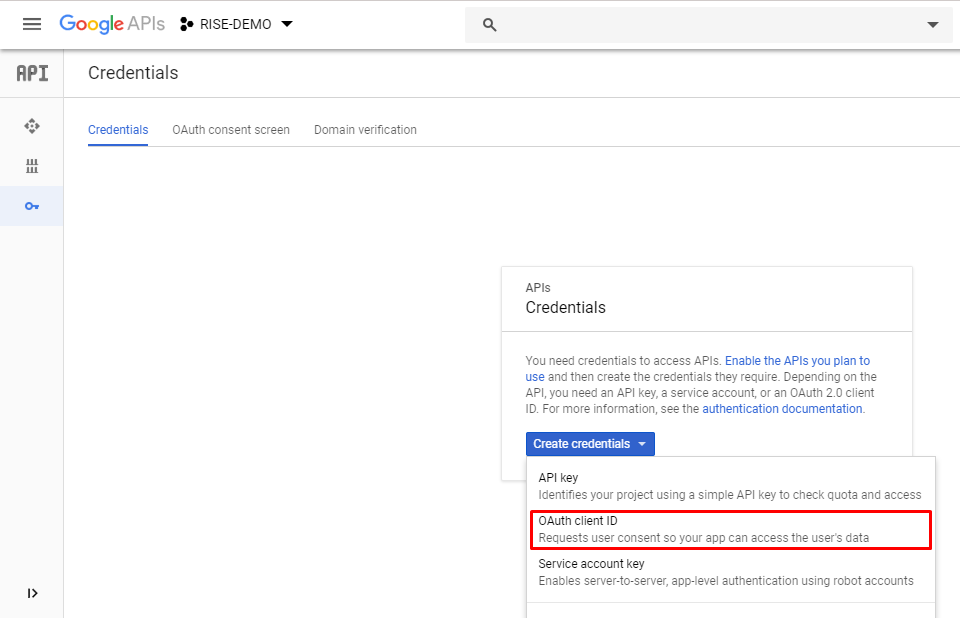Choose Service account key from the menu
This screenshot has width=960, height=618.
(x=730, y=572)
